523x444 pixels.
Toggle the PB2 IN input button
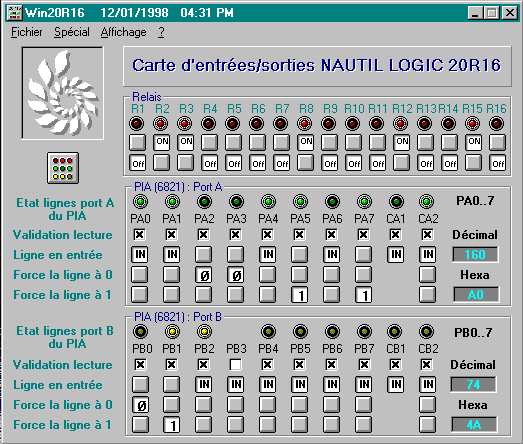click(x=204, y=385)
